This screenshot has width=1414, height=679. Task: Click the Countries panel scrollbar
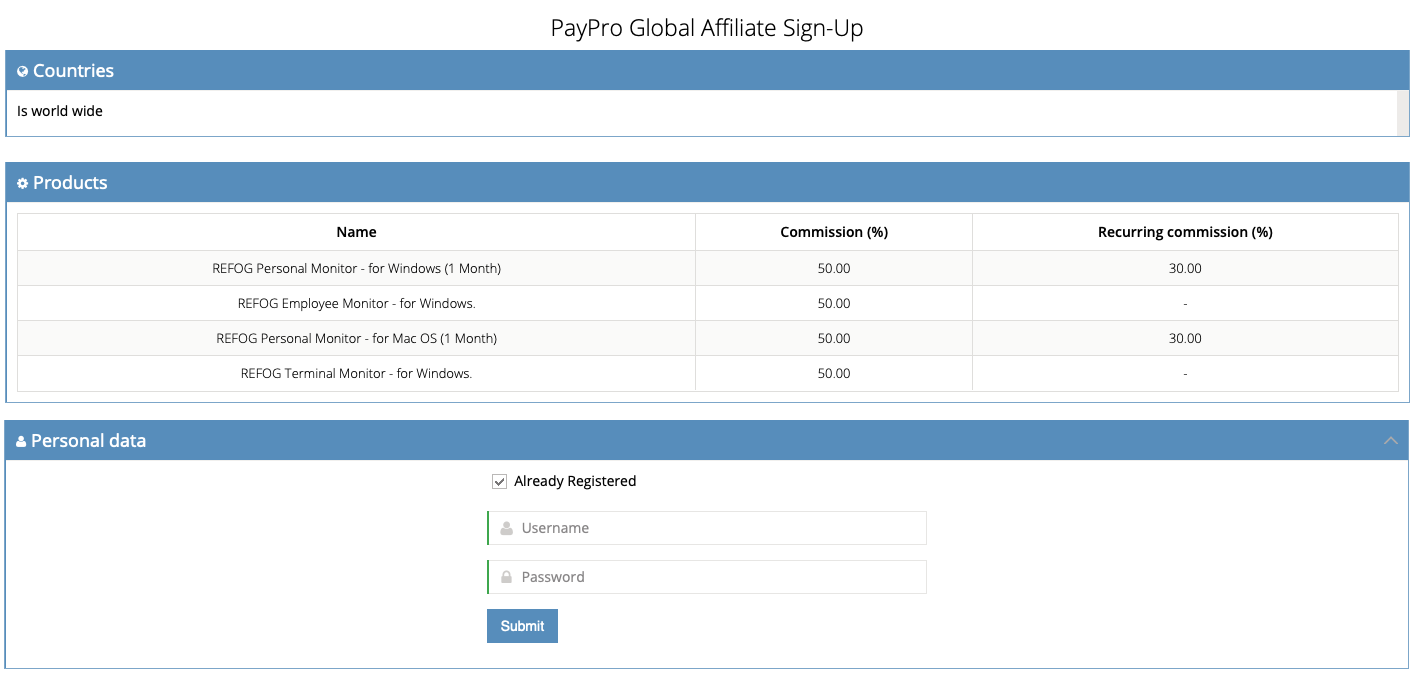tap(1403, 113)
